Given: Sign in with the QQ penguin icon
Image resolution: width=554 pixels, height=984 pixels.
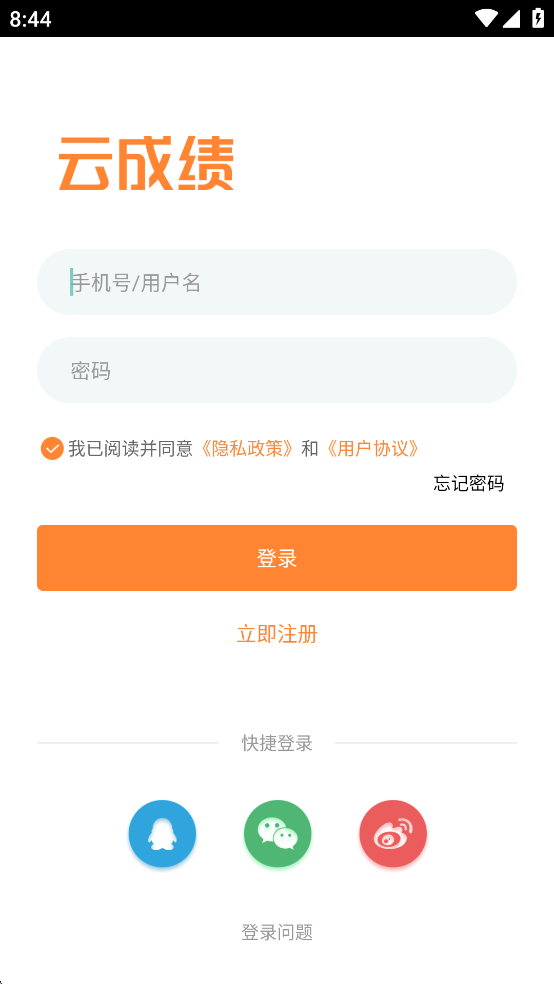Looking at the screenshot, I should tap(162, 833).
